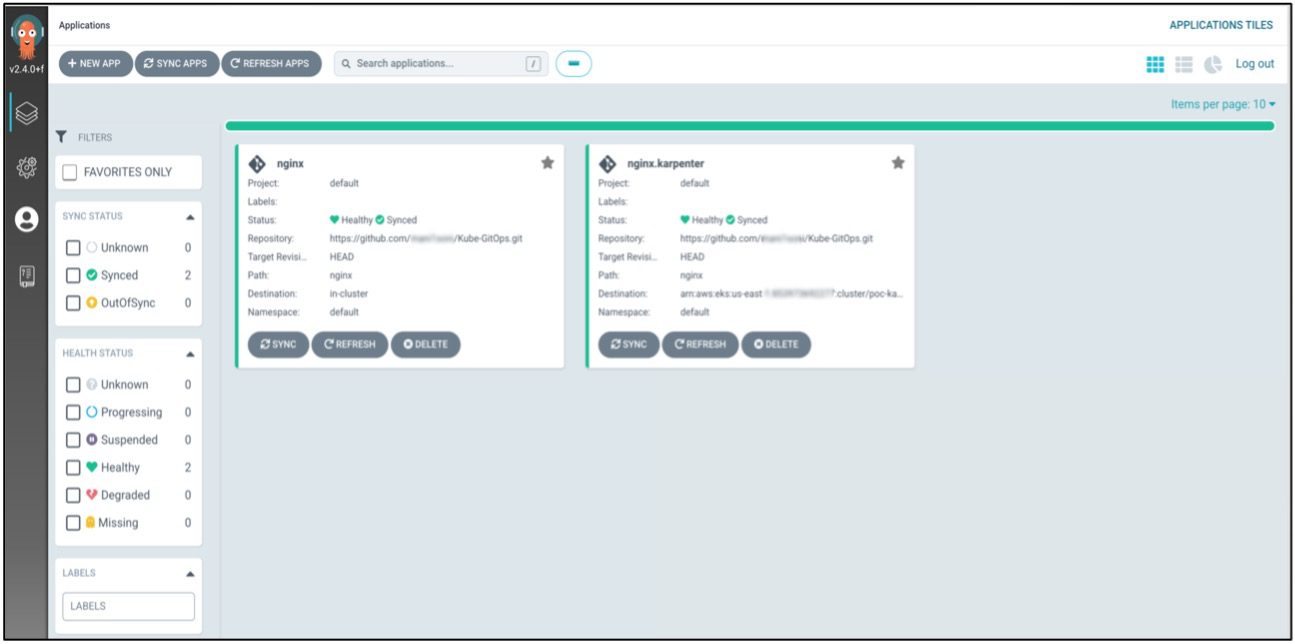Click the v2.4.0 version label
1295x644 pixels.
pos(25,69)
